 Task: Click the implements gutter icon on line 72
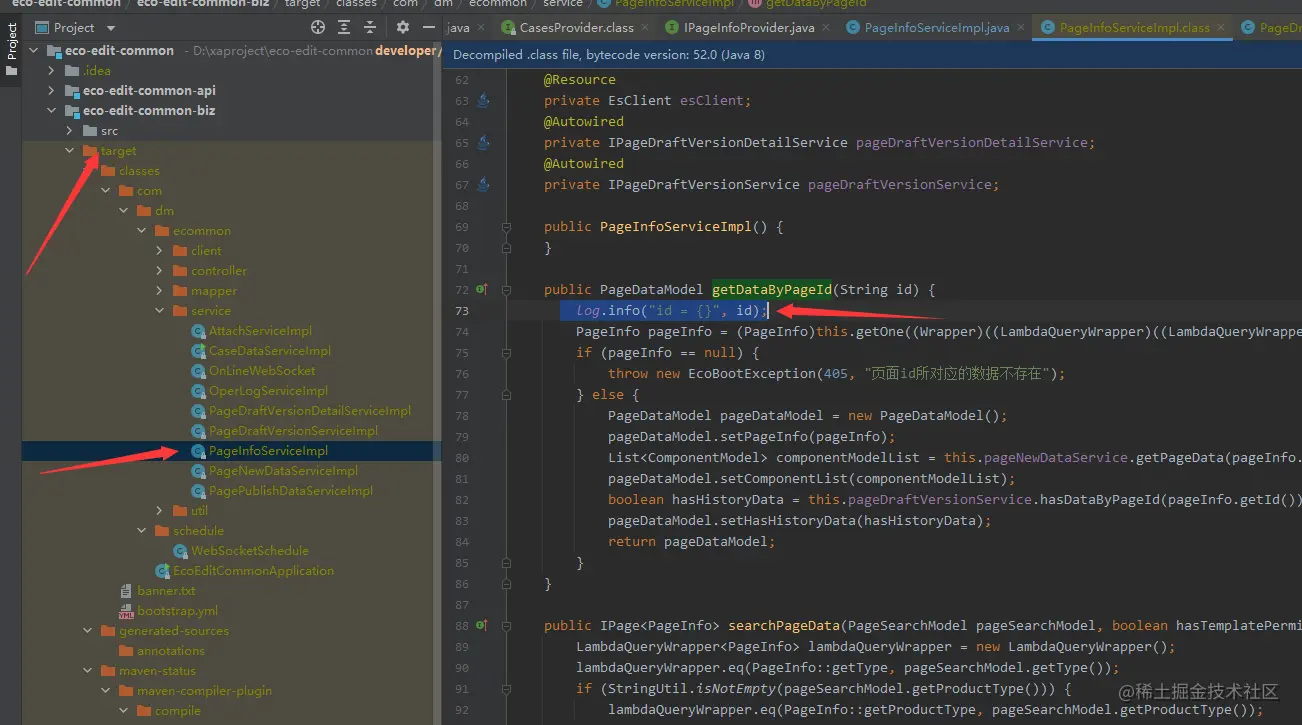click(481, 290)
